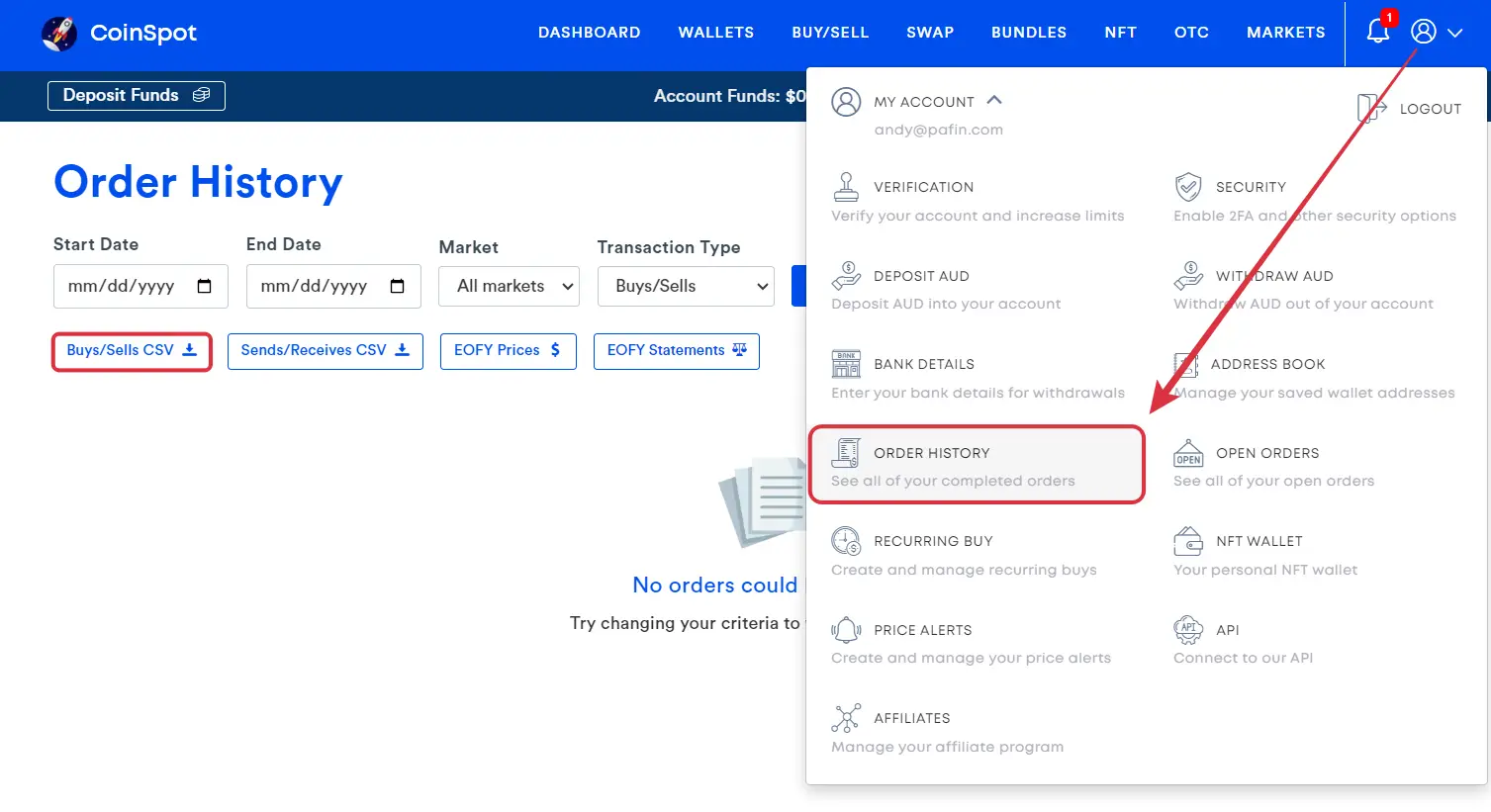Screen dimensions: 1491x812
Task: Open the notifications bell
Action: click(1377, 32)
